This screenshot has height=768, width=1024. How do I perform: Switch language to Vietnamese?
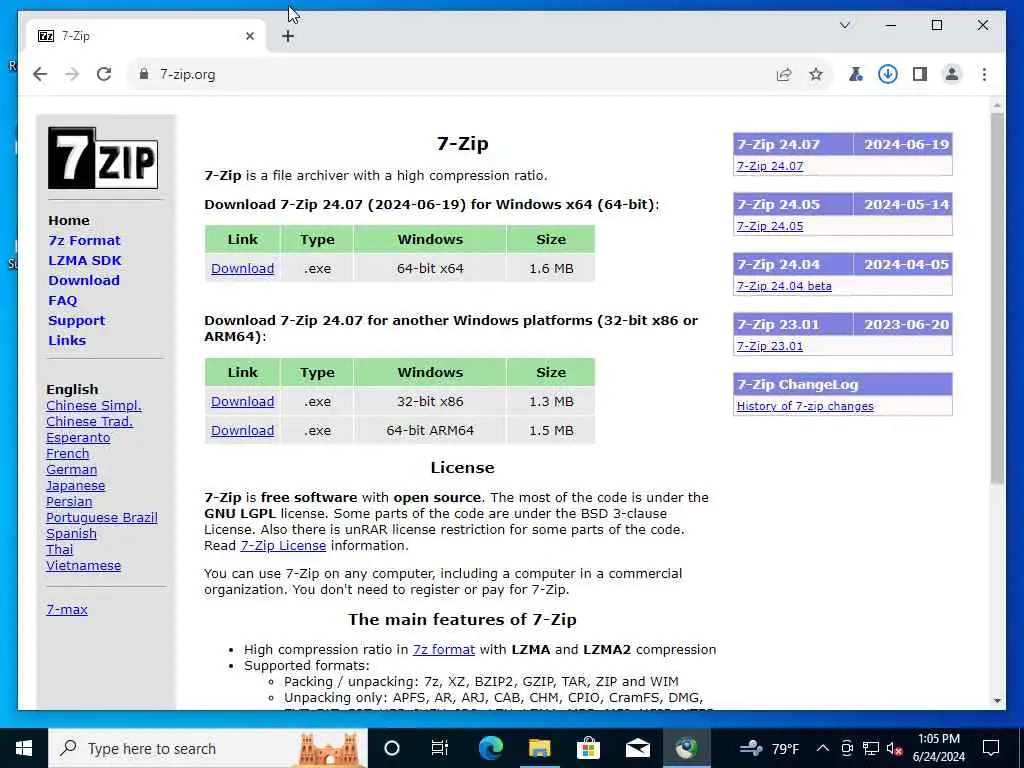[83, 566]
